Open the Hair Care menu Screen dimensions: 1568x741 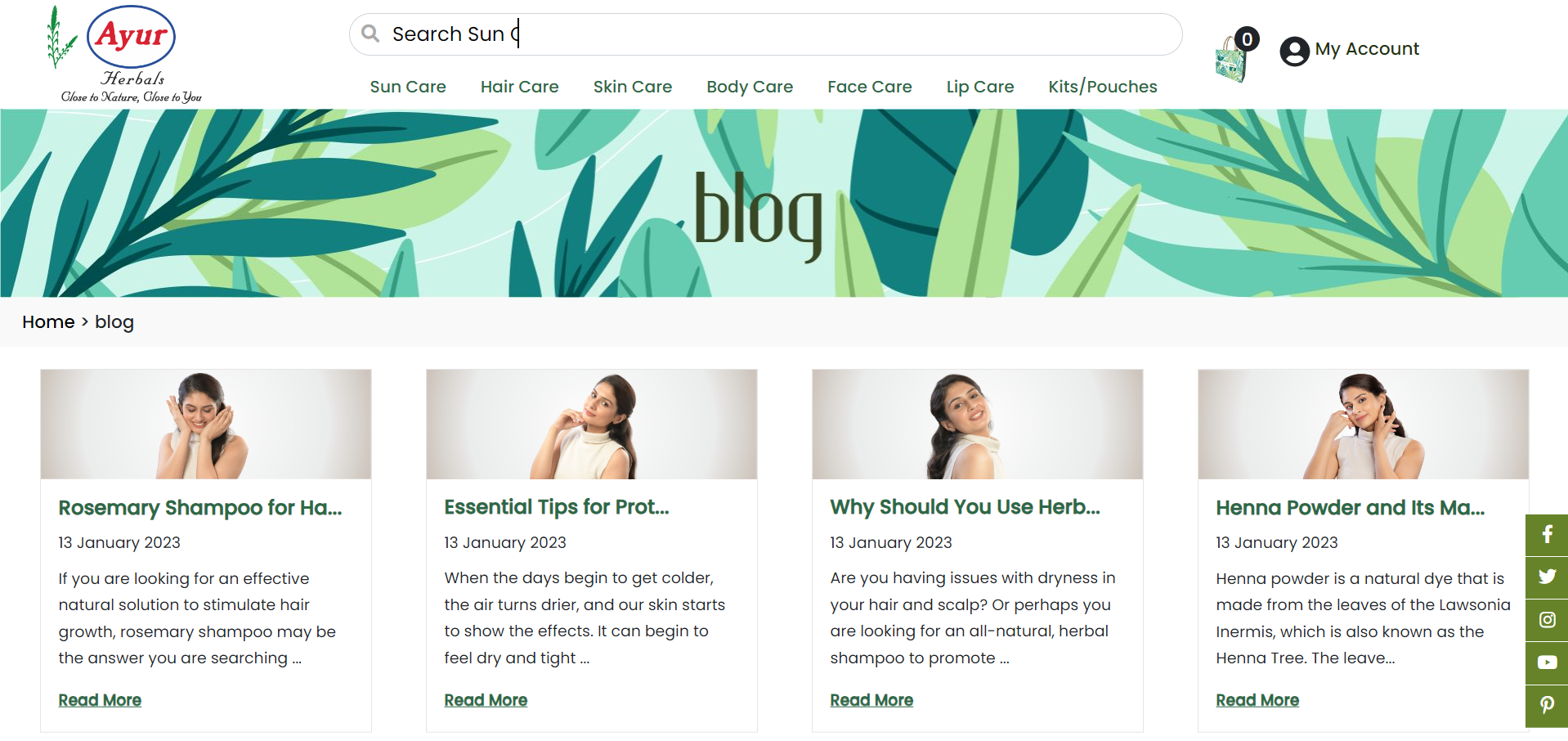coord(519,87)
